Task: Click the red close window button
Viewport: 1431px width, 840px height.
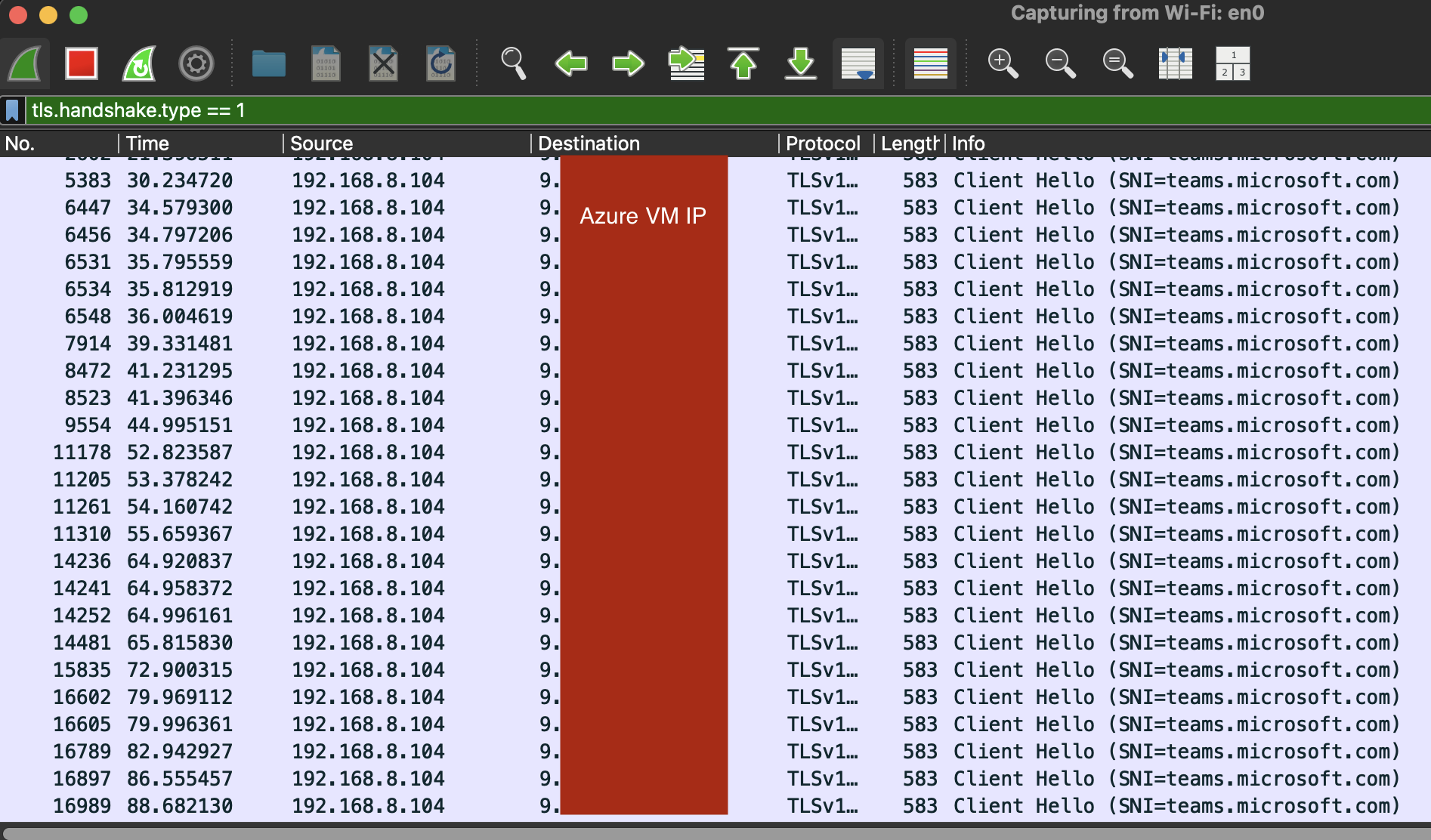Action: click(18, 14)
